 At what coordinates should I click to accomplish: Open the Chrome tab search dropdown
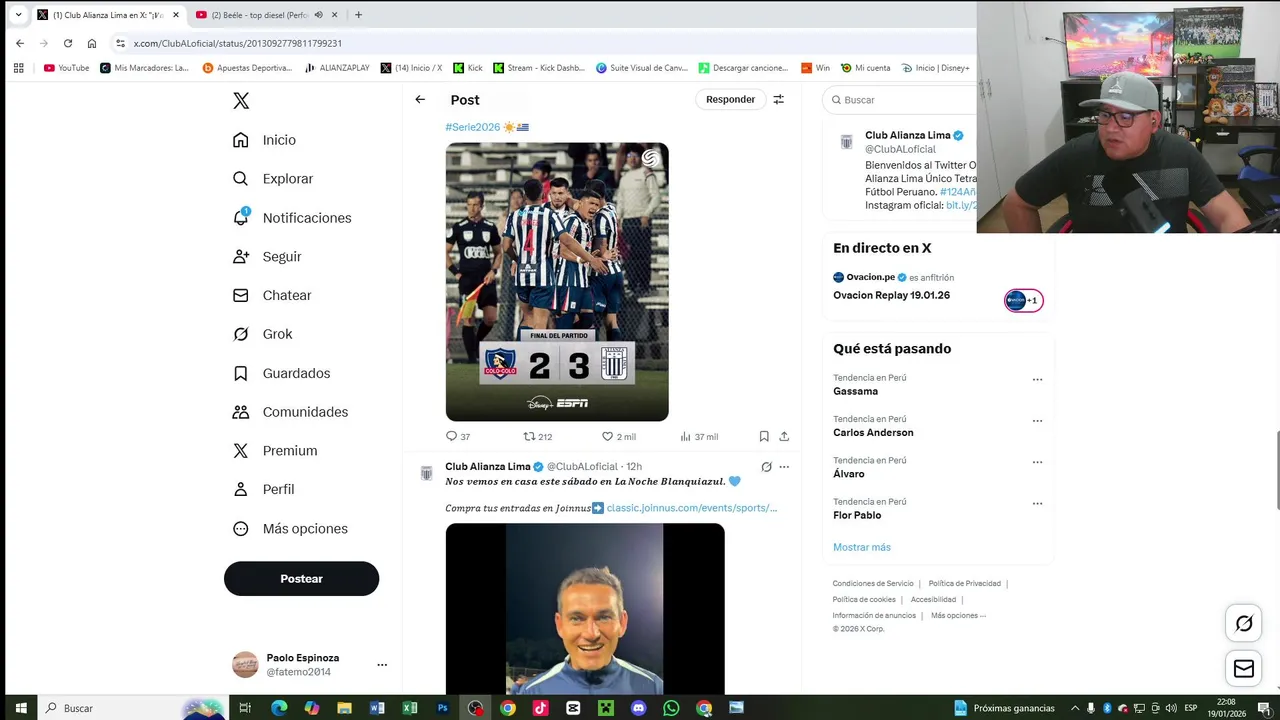coord(18,15)
